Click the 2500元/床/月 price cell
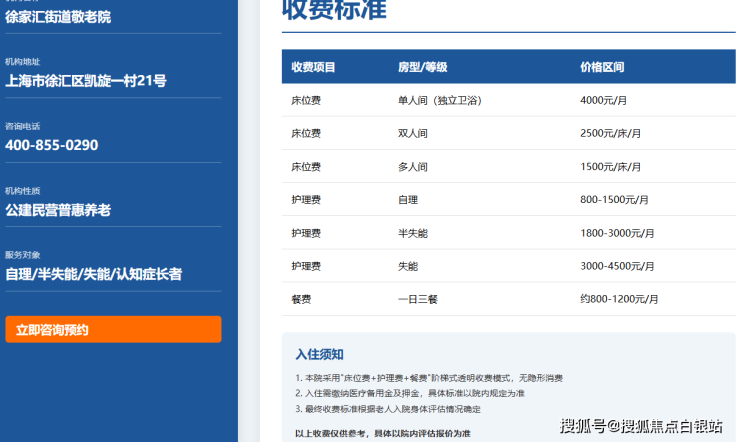 pyautogui.click(x=611, y=133)
